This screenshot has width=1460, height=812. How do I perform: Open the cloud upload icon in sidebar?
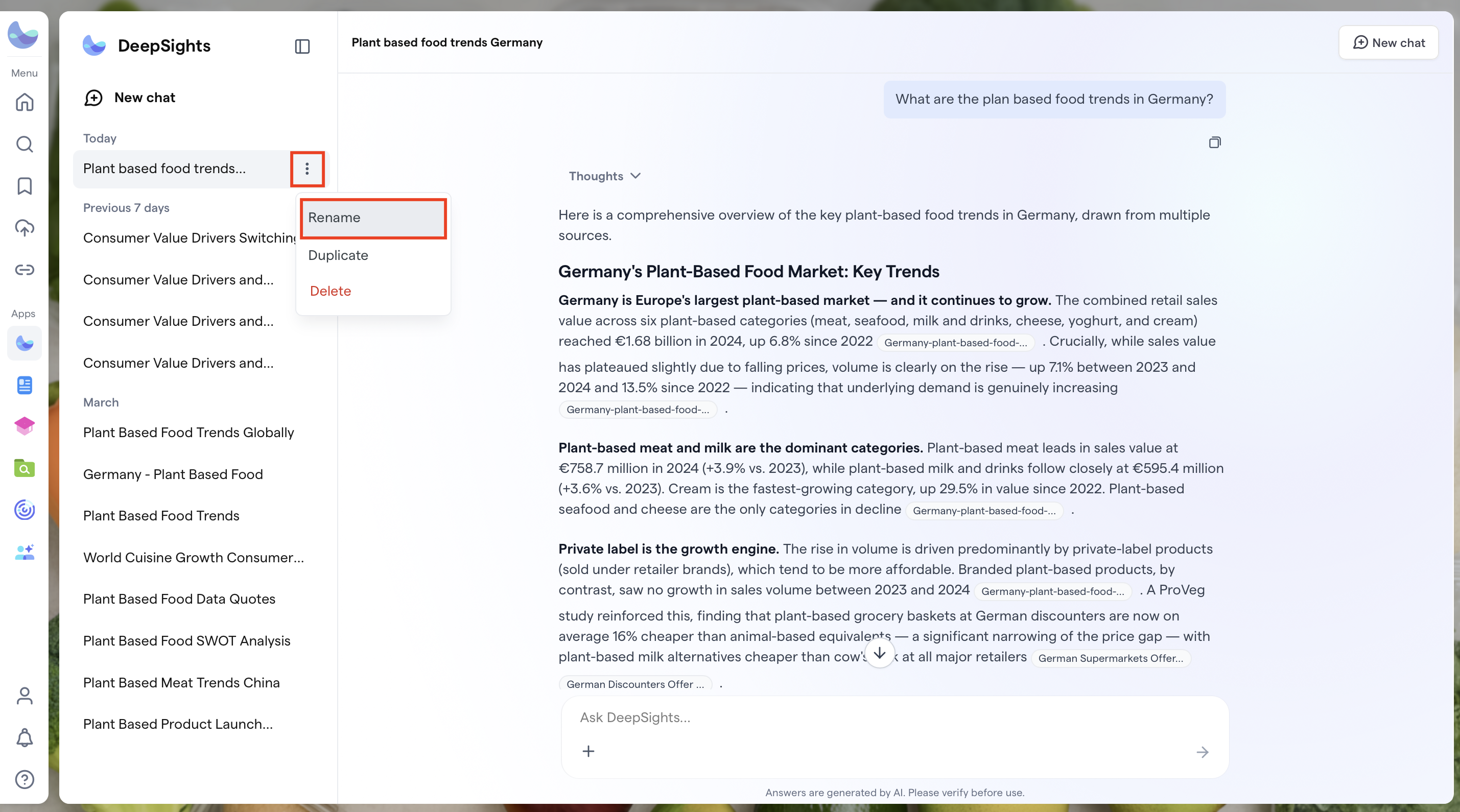(25, 228)
